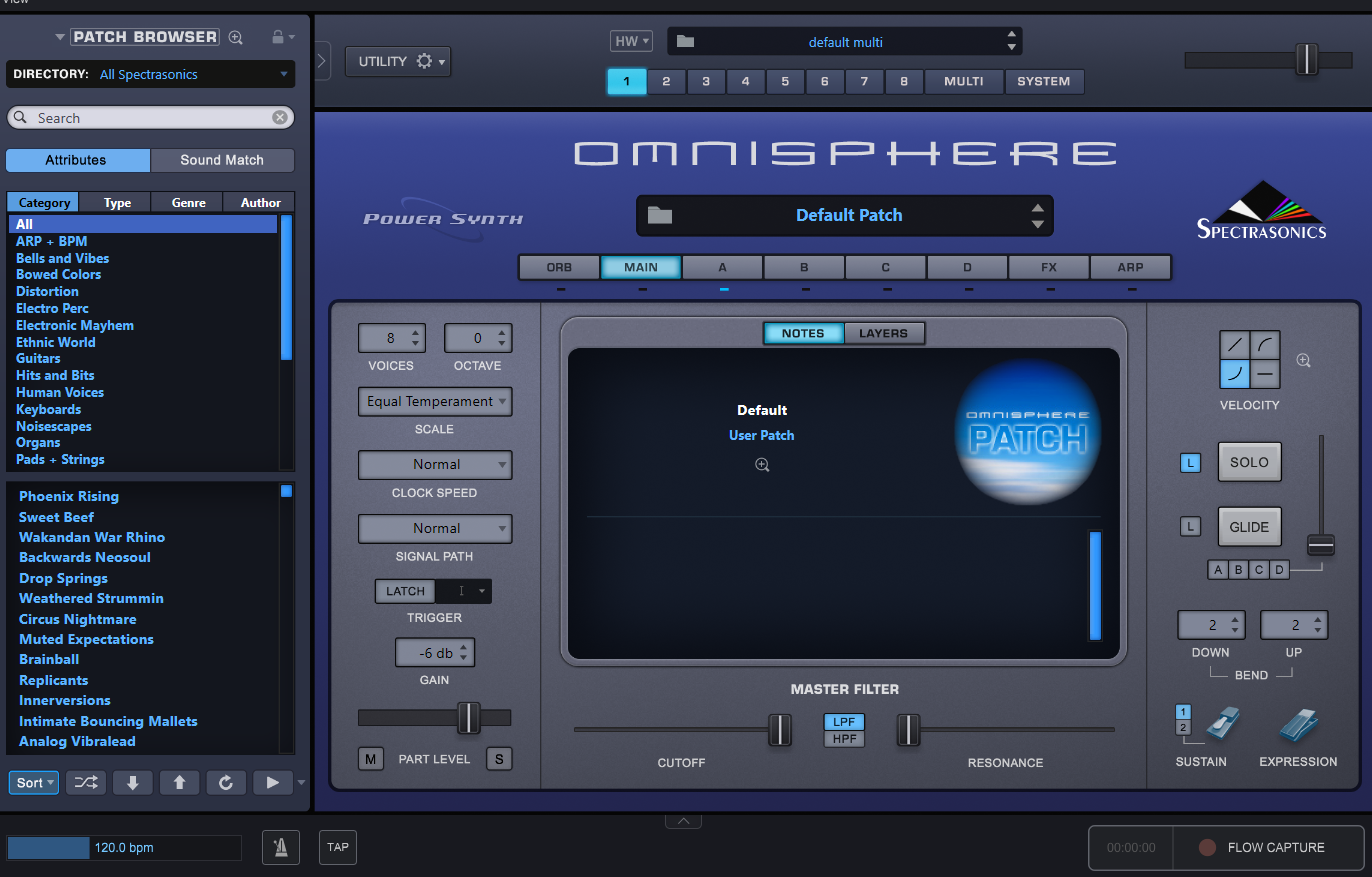The width and height of the screenshot is (1372, 877).
Task: Open the FX tab
Action: 1049,267
